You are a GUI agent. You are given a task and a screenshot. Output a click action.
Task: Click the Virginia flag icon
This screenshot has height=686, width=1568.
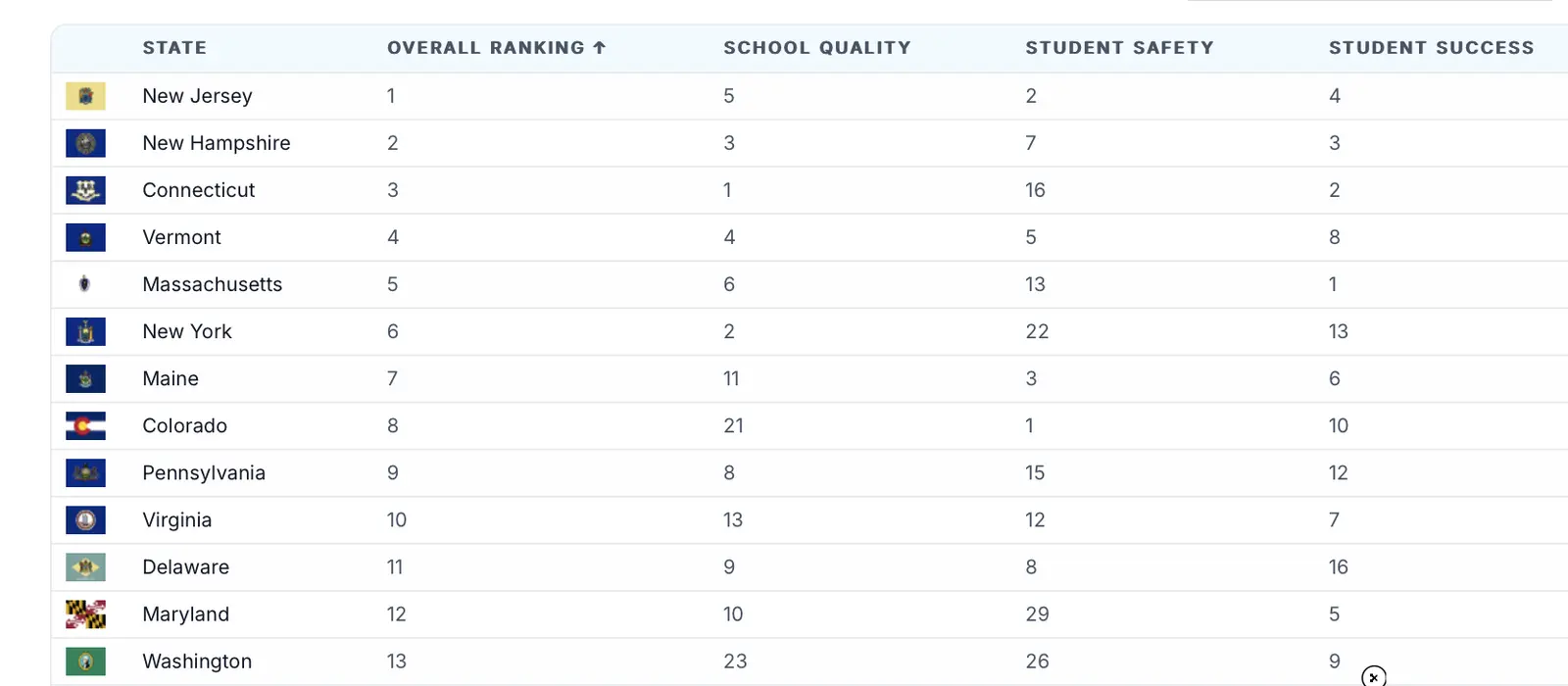85,520
